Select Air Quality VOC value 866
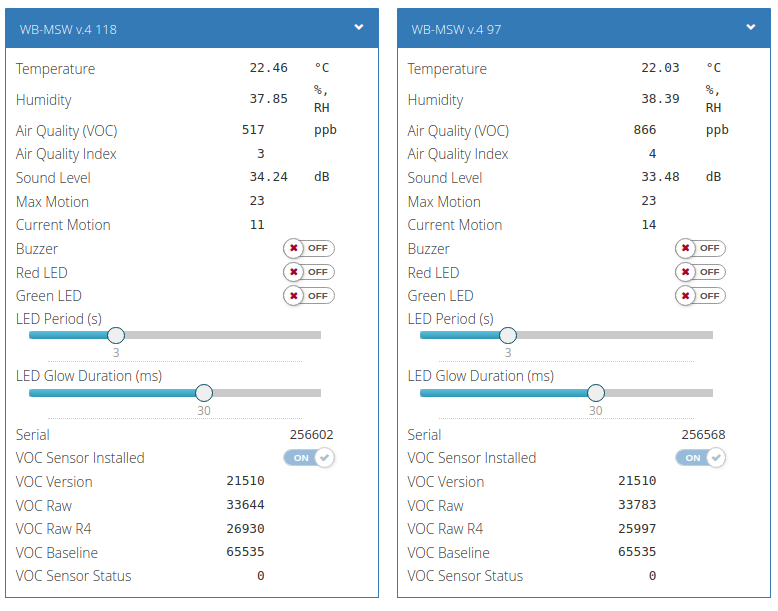The image size is (778, 611). click(x=645, y=130)
